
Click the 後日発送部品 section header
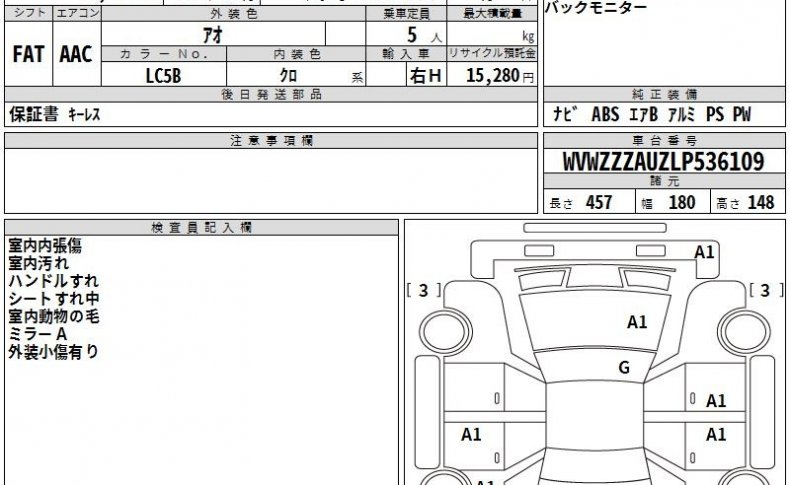coord(271,95)
